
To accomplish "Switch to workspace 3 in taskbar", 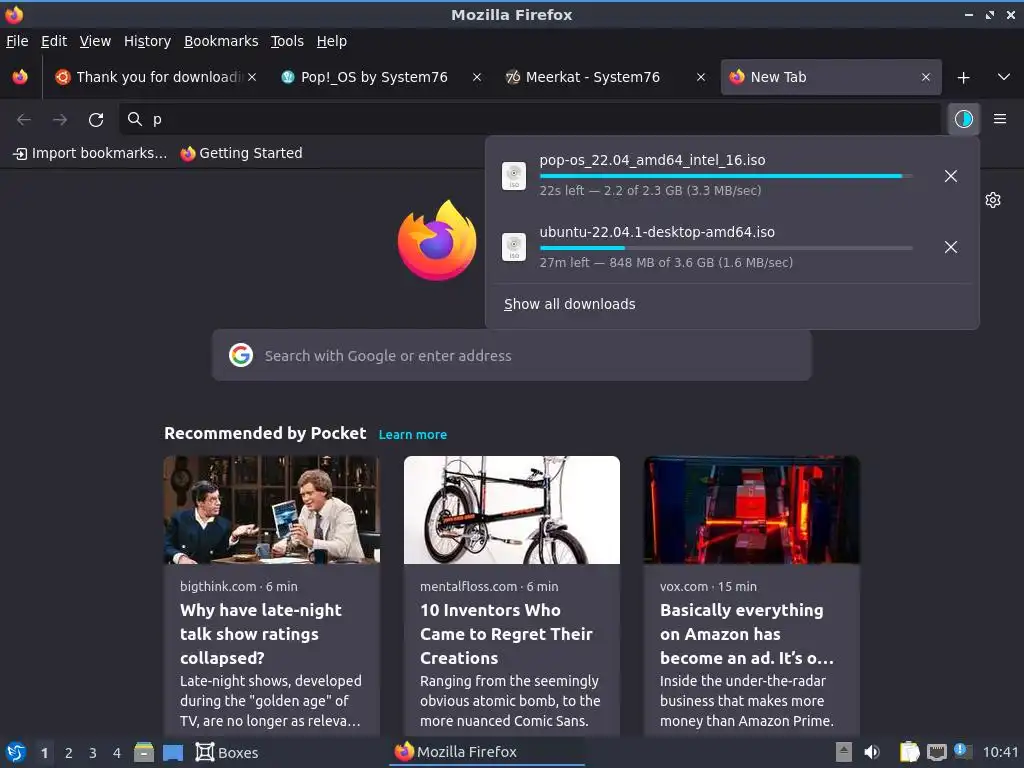I will click(x=93, y=753).
